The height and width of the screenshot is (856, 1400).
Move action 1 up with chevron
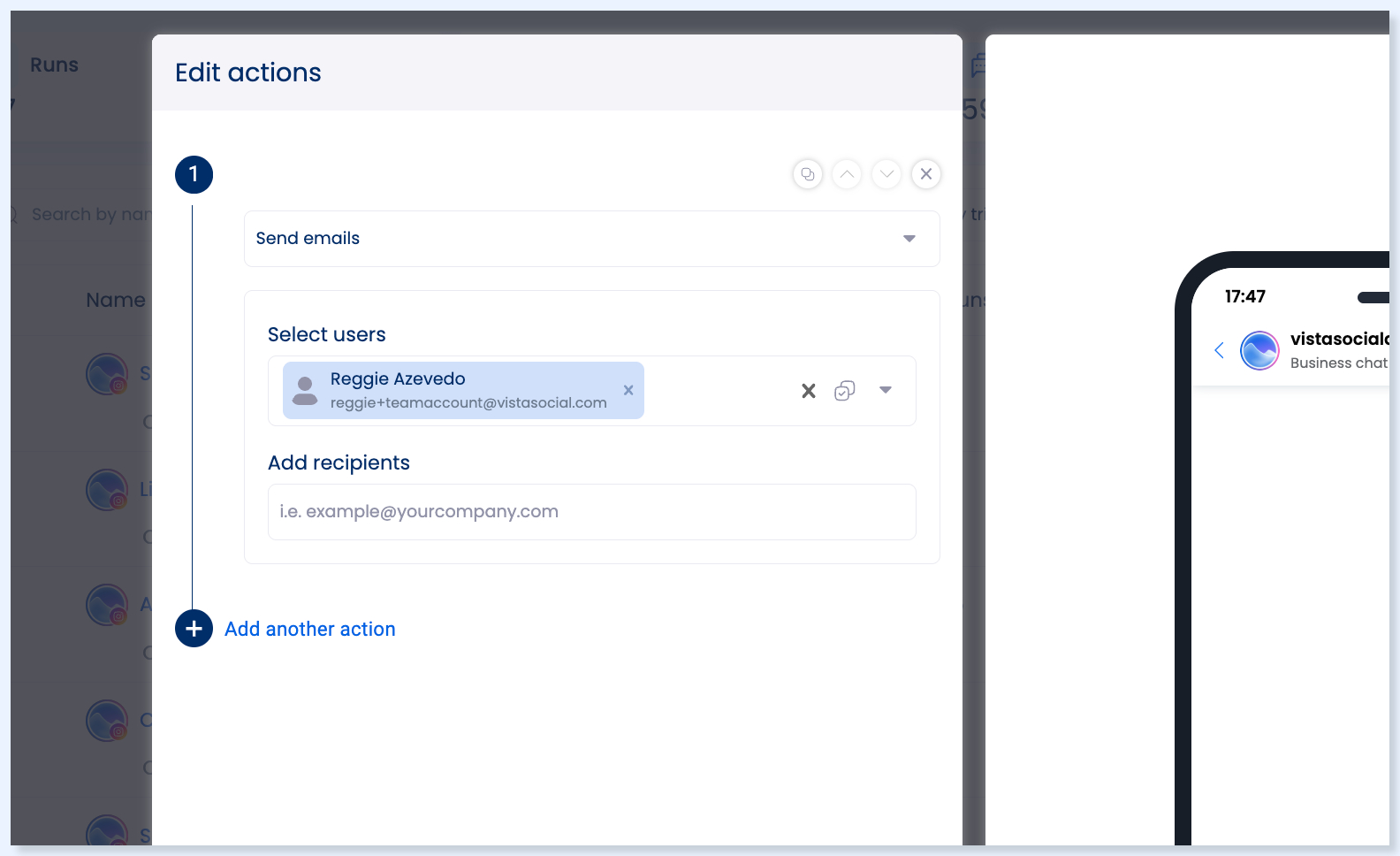[x=847, y=174]
